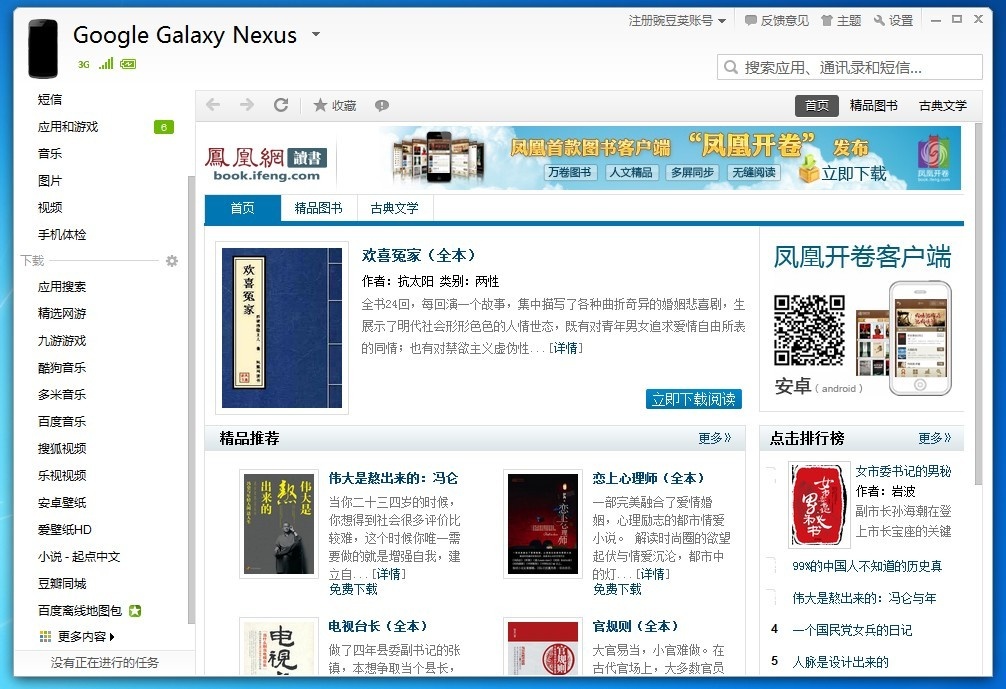Open 短信 in sidebar

click(50, 99)
